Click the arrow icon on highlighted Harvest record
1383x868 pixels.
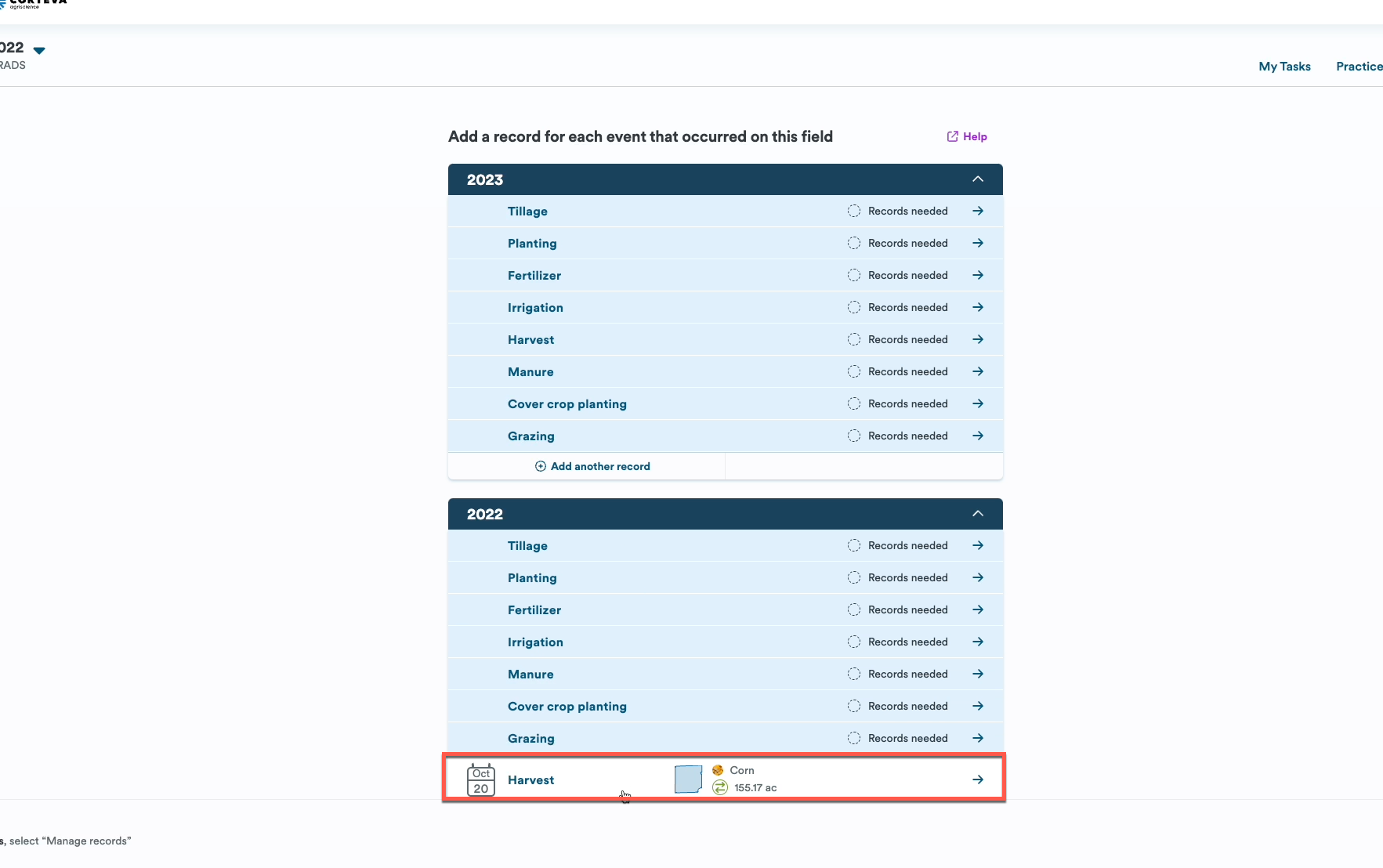(978, 779)
